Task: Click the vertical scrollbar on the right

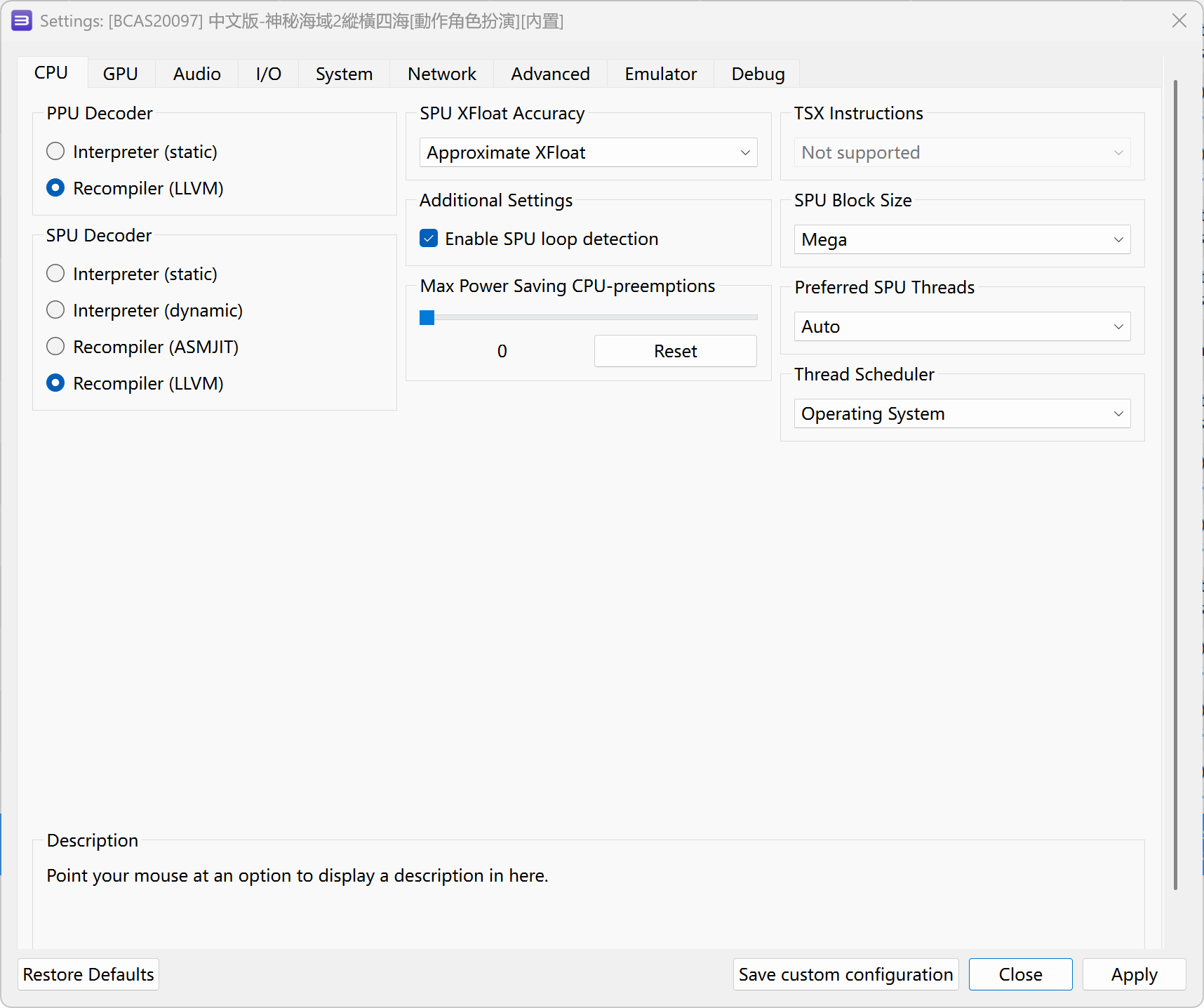Action: pyautogui.click(x=1176, y=484)
